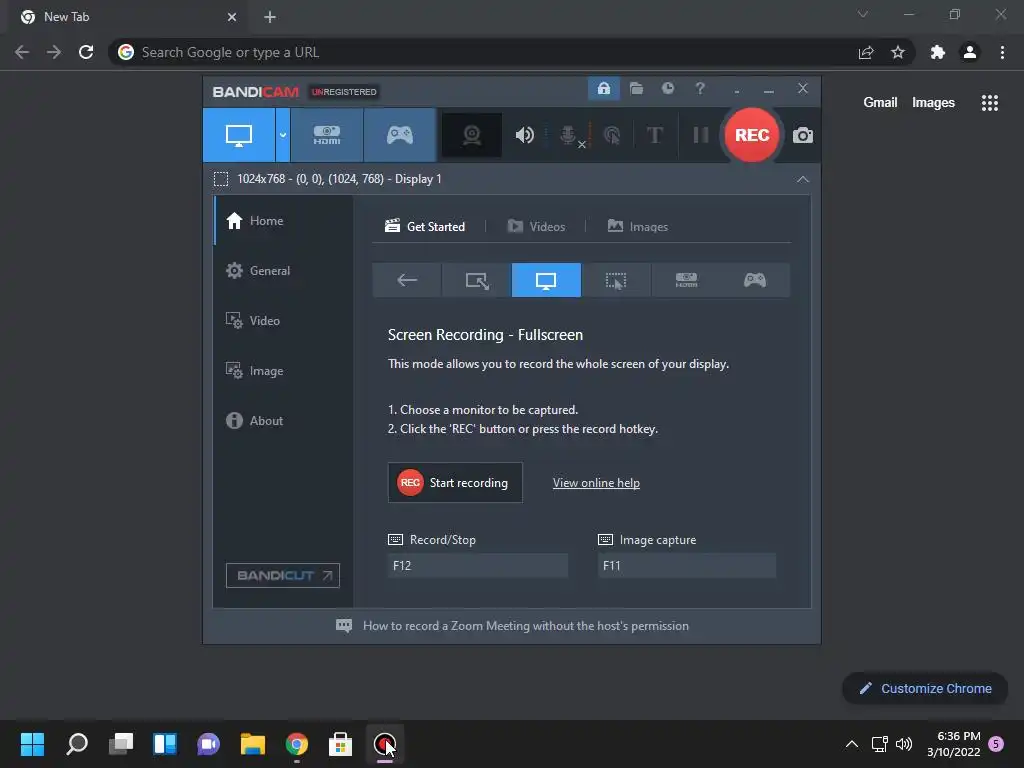
Task: Share this page icon in Chrome
Action: 866,52
